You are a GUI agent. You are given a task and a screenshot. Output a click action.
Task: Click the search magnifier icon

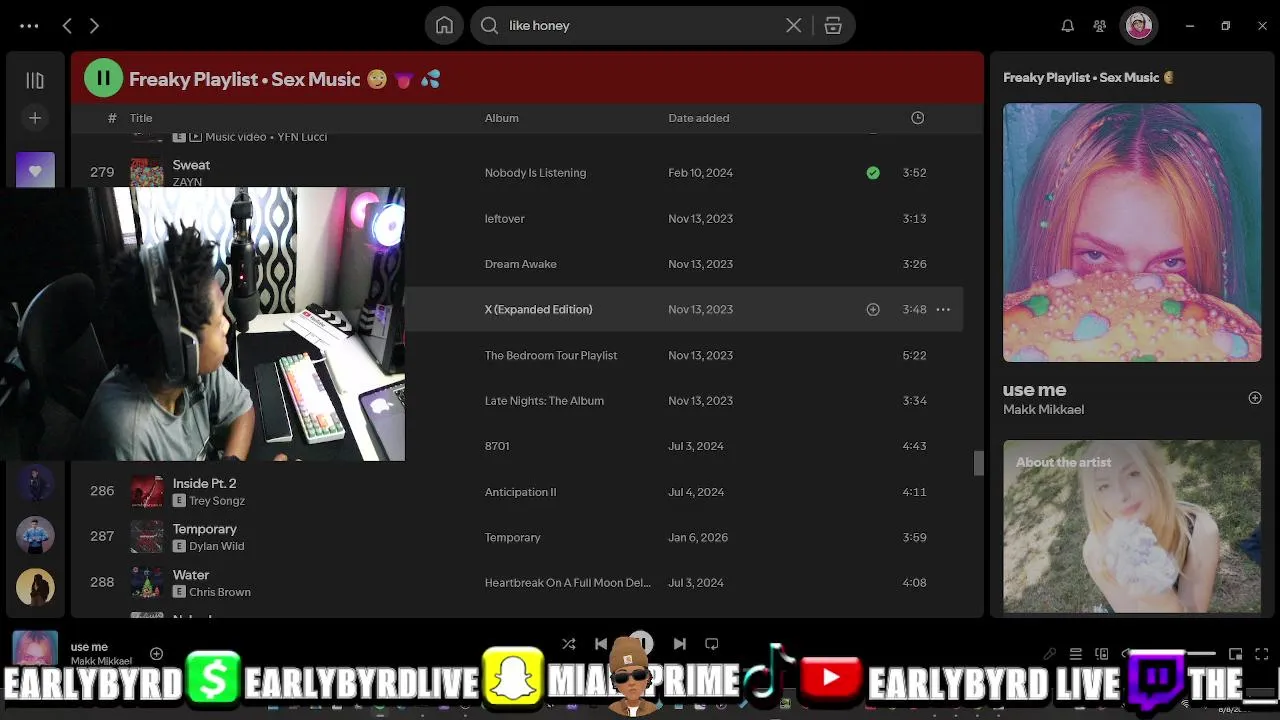tap(489, 26)
